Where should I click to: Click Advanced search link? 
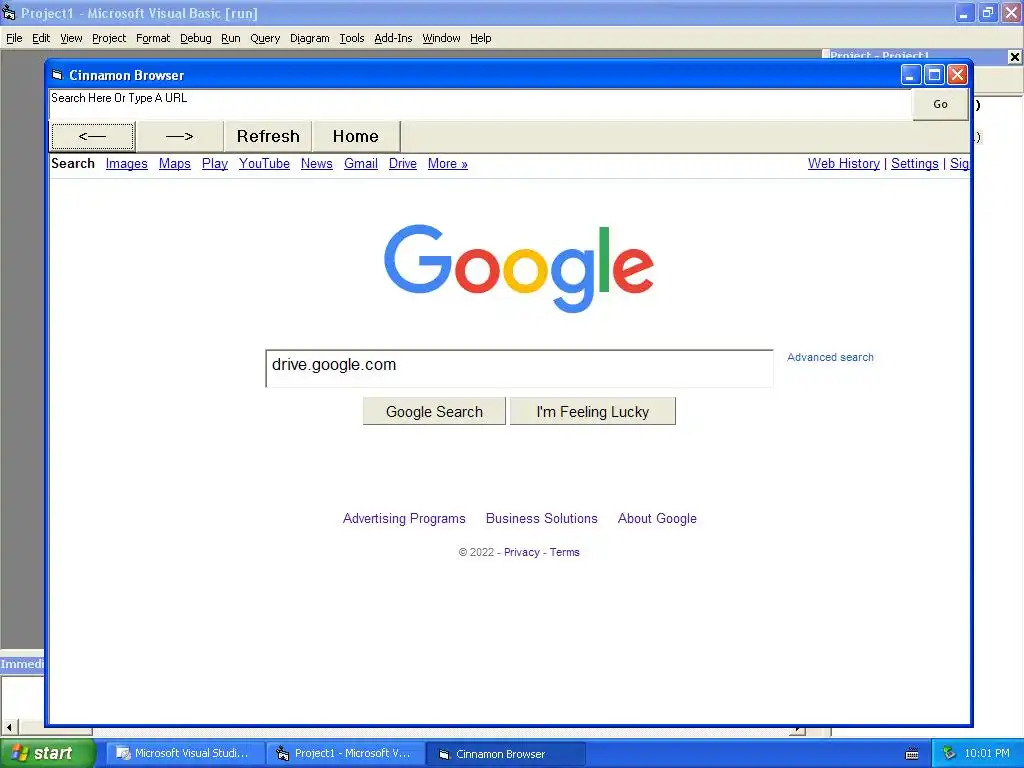pos(830,357)
